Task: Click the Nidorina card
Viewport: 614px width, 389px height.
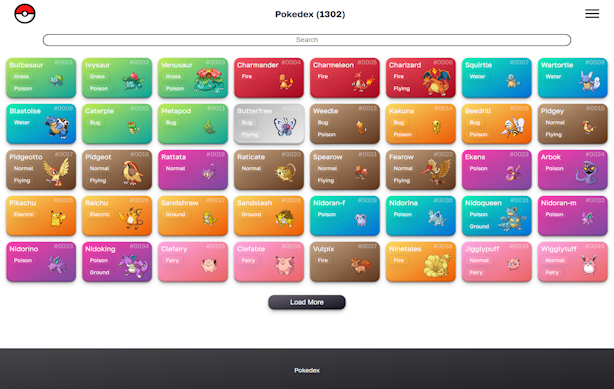Action: pos(421,215)
